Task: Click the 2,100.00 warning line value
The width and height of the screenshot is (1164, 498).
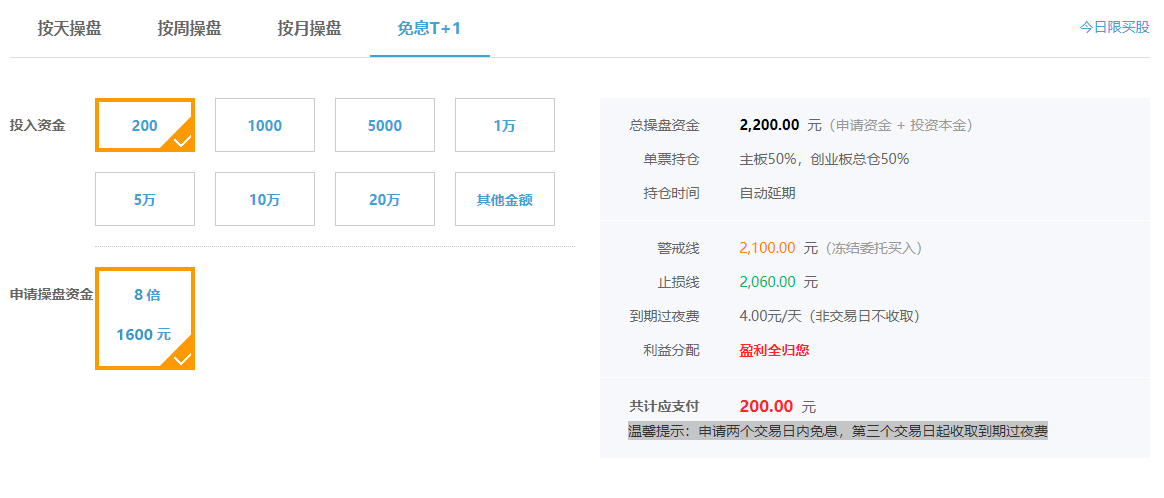Action: pyautogui.click(x=768, y=248)
